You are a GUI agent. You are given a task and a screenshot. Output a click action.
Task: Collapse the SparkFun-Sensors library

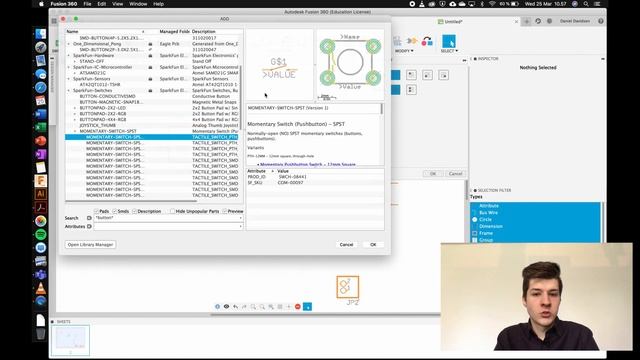[69, 79]
